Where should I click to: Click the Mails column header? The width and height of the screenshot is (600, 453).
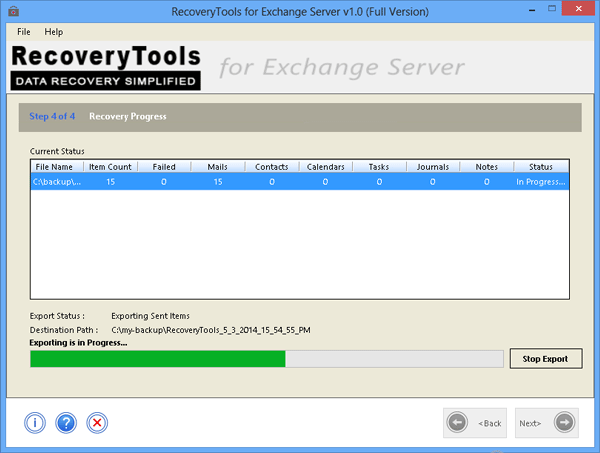click(217, 167)
